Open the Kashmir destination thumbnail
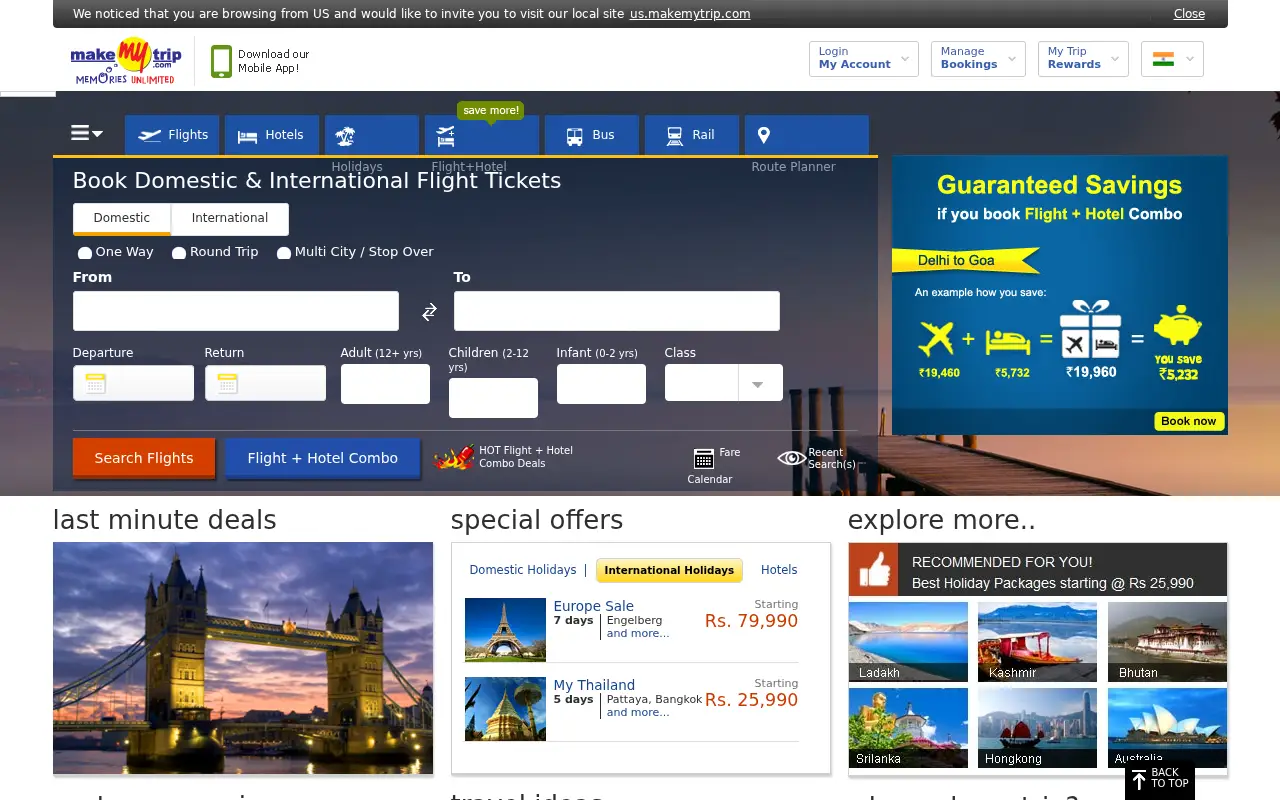 click(1037, 642)
